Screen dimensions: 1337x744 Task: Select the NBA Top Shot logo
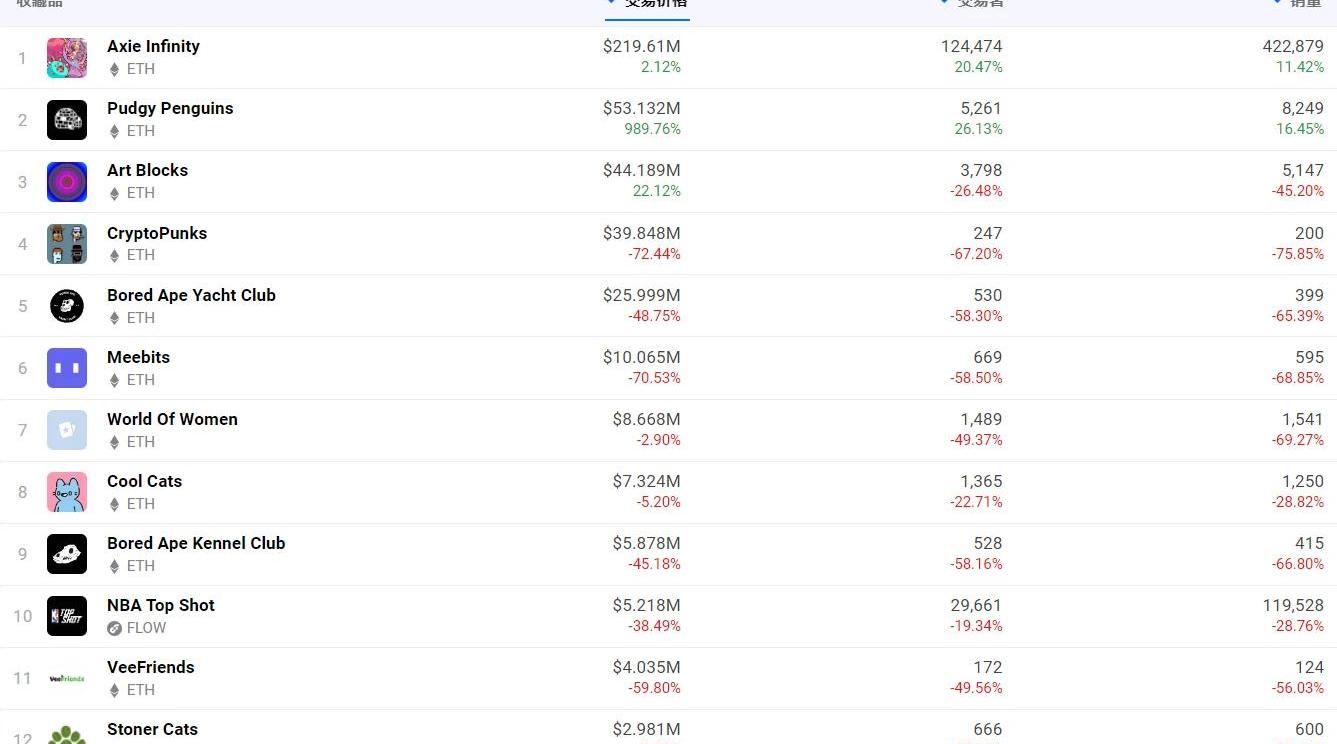click(67, 616)
